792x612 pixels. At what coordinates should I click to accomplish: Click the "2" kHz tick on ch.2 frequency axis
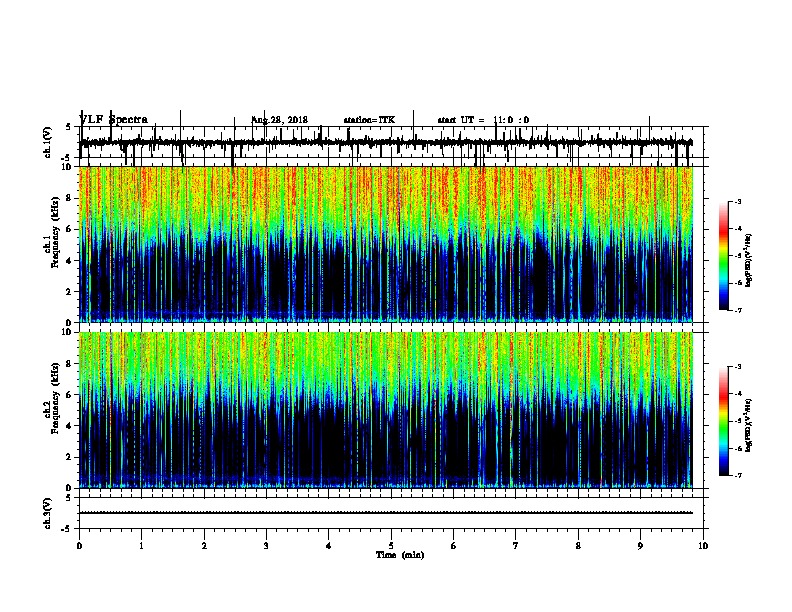70,457
